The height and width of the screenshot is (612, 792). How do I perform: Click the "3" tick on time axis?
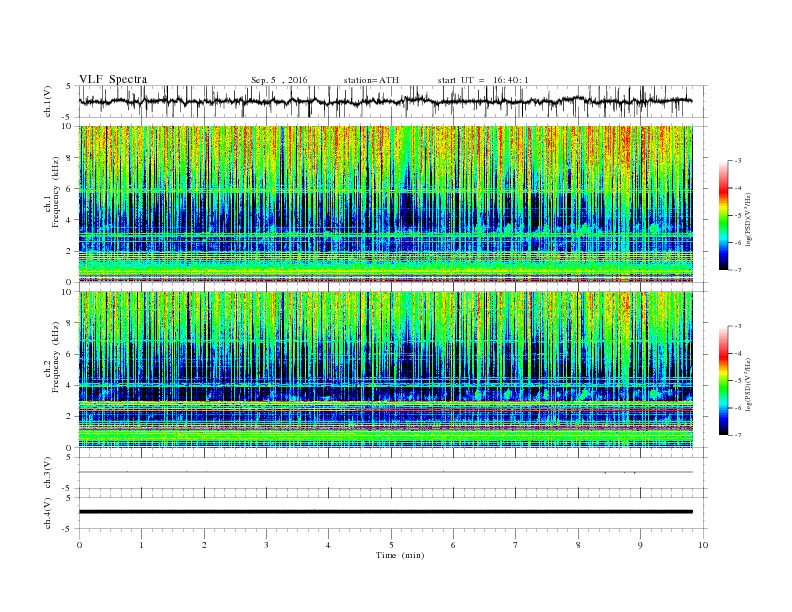[266, 545]
